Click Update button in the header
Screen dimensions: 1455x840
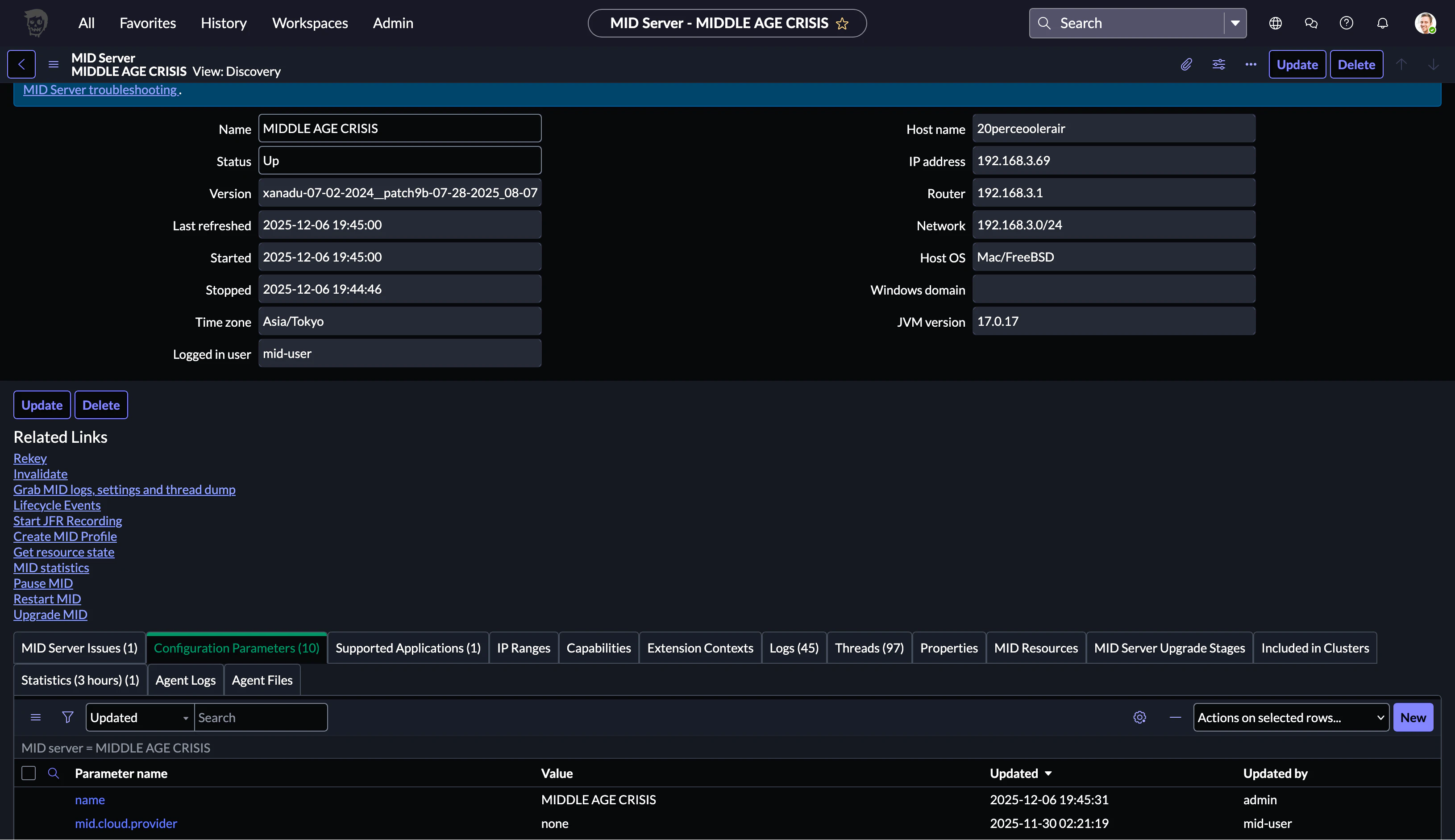pos(1297,64)
